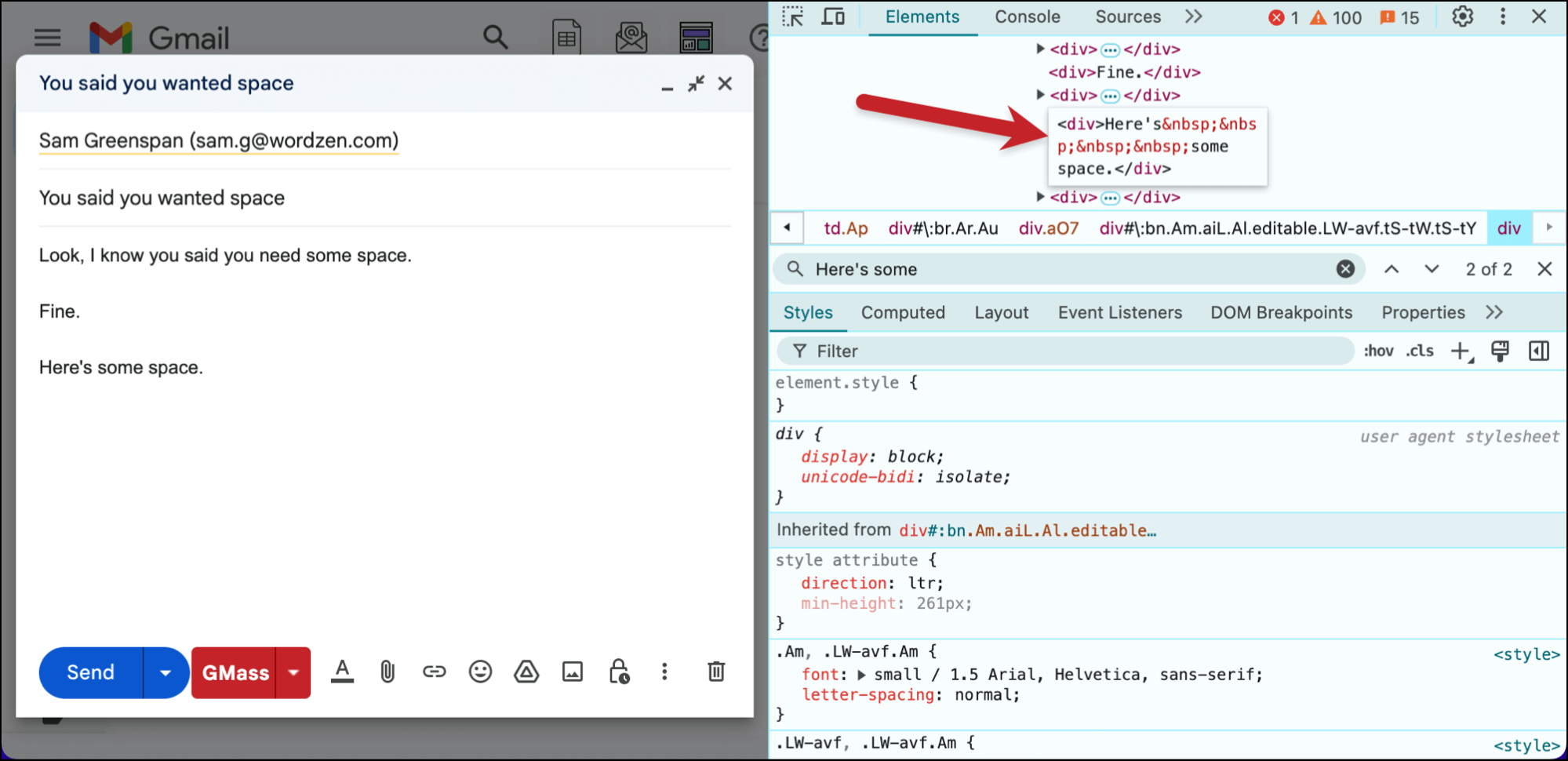Open DOM Breakpoints tab
1568x761 pixels.
tap(1281, 312)
